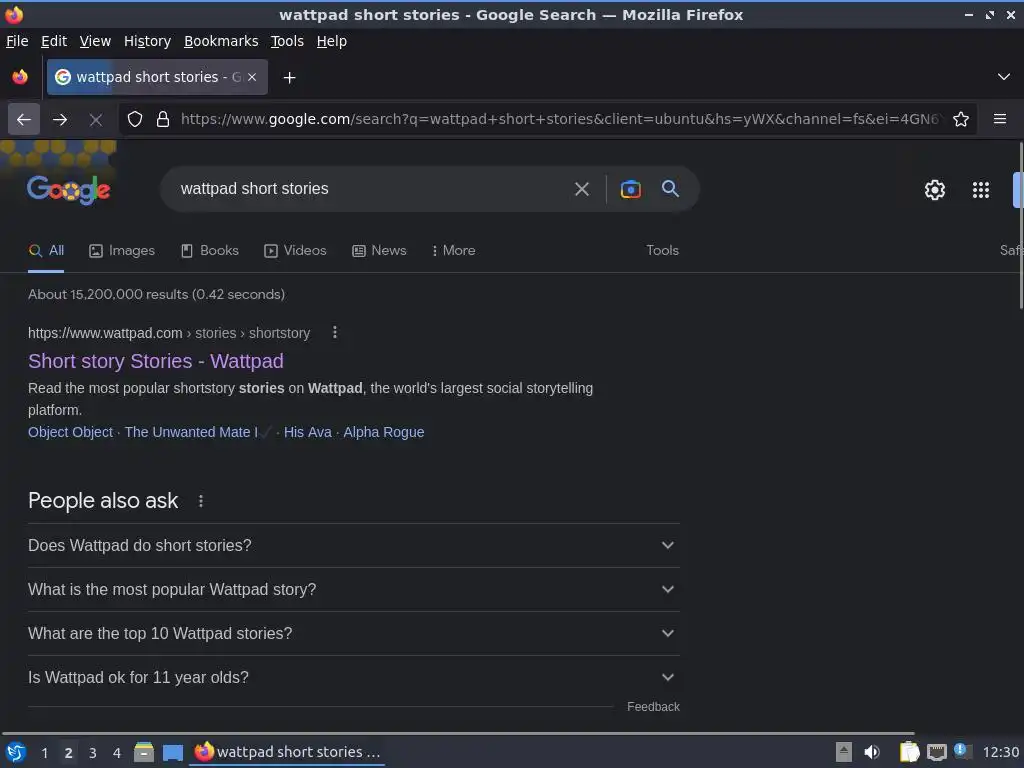Close the wattpad short stories tab
Screen dimensions: 1024x768
pyautogui.click(x=252, y=77)
